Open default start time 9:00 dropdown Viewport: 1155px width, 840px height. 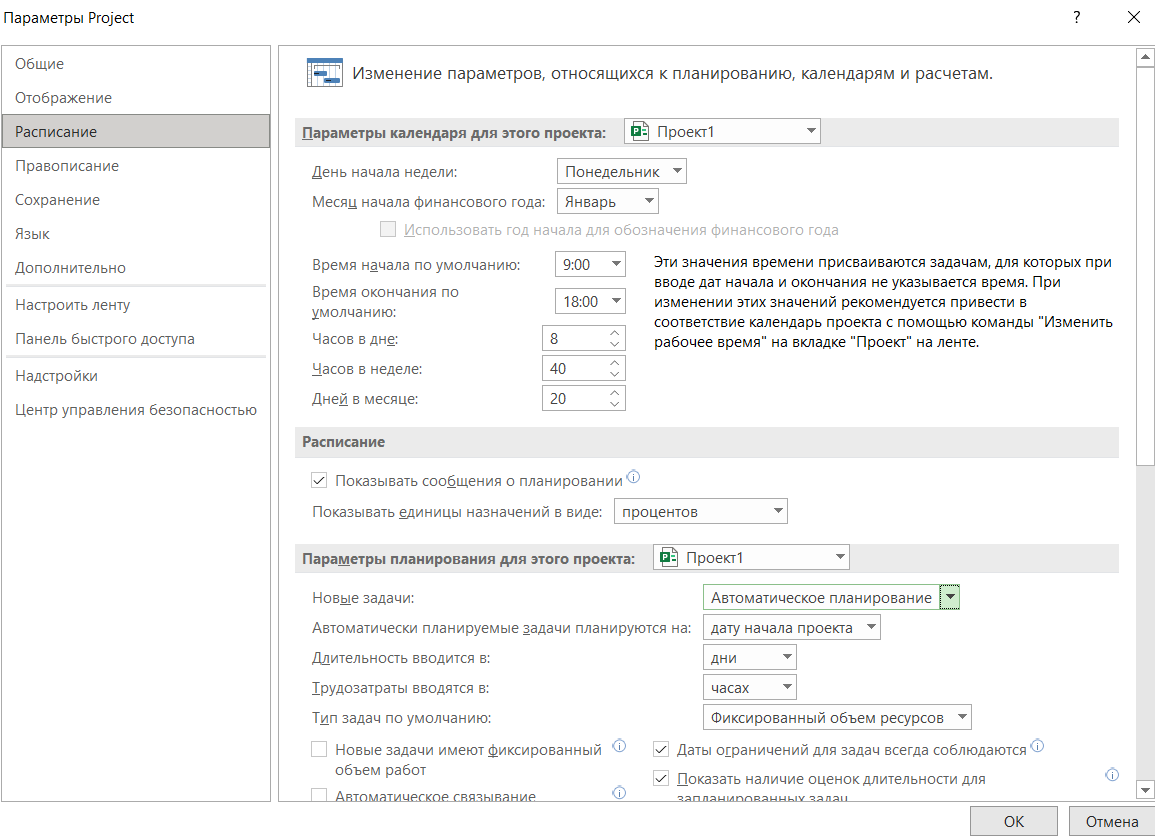point(590,265)
